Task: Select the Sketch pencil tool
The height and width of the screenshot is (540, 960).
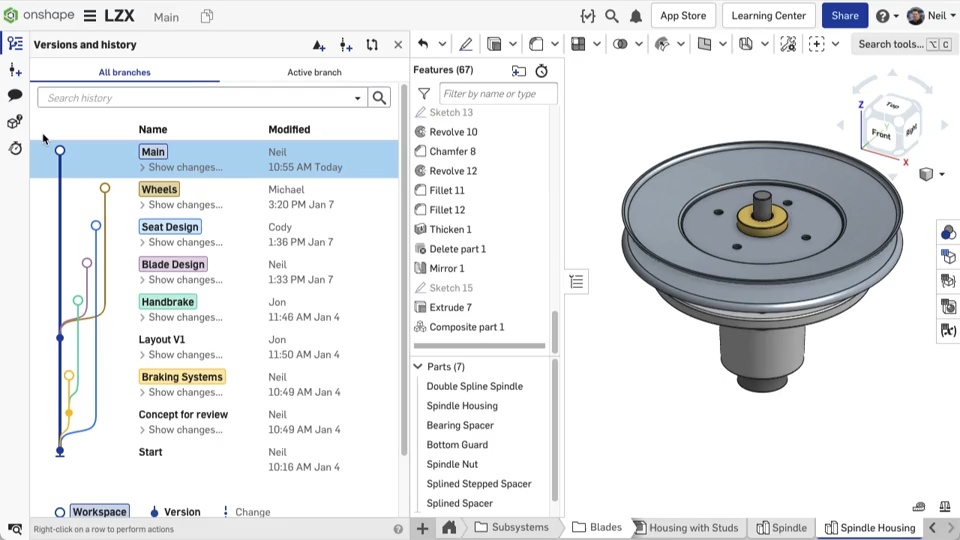Action: (466, 43)
